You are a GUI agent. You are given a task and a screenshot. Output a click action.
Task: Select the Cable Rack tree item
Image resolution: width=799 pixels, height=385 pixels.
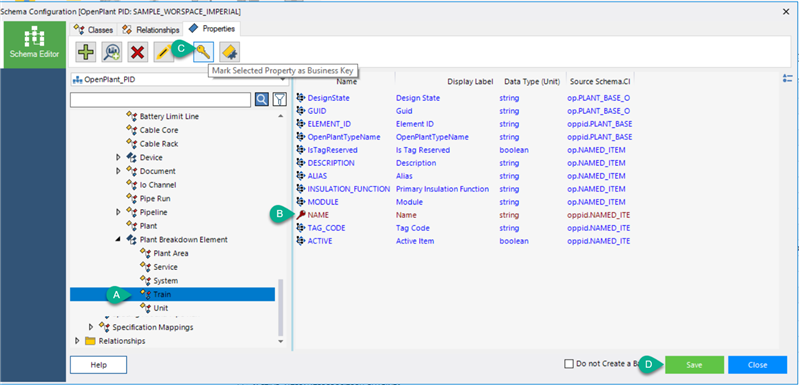pyautogui.click(x=159, y=144)
